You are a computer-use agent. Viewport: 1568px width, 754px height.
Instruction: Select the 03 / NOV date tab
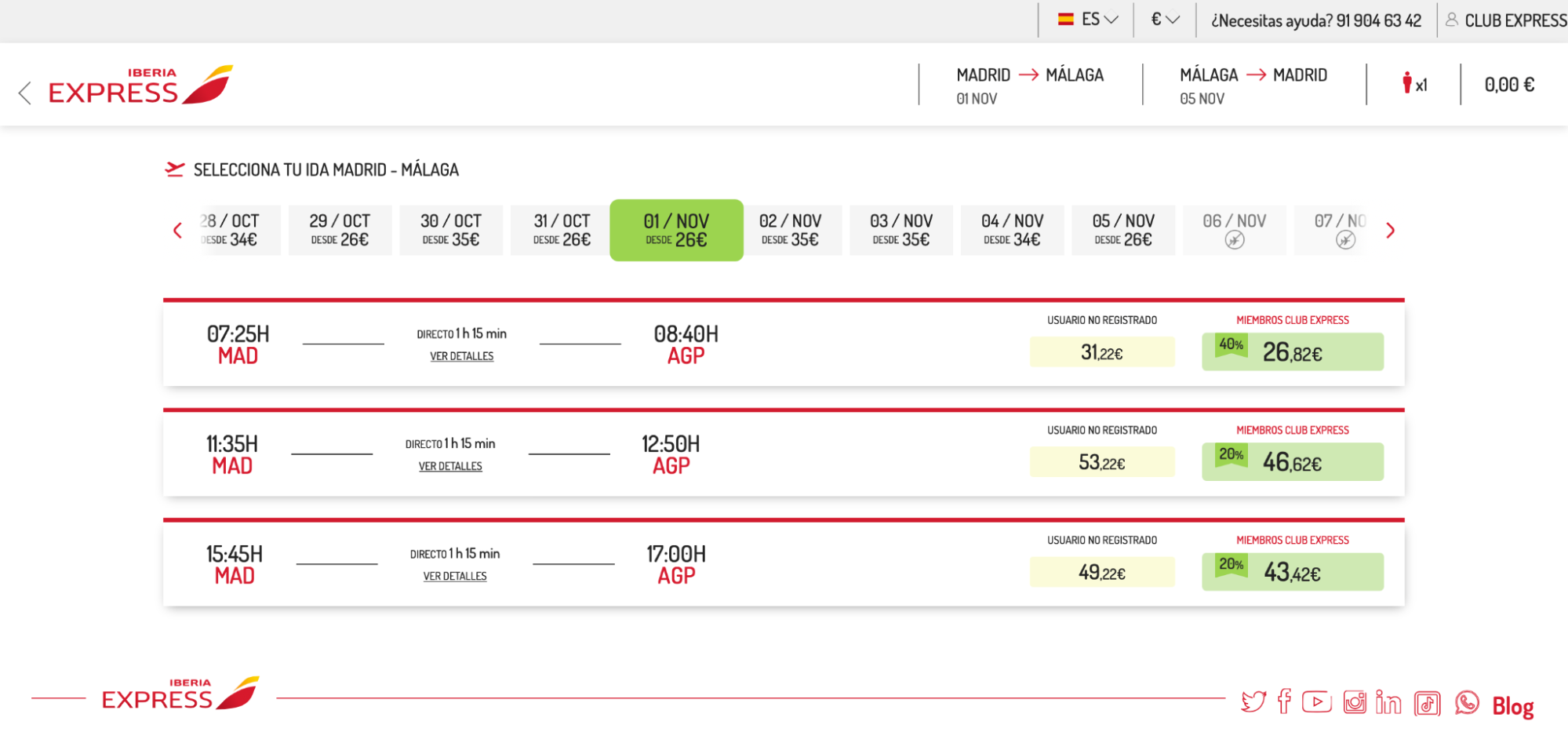(901, 230)
